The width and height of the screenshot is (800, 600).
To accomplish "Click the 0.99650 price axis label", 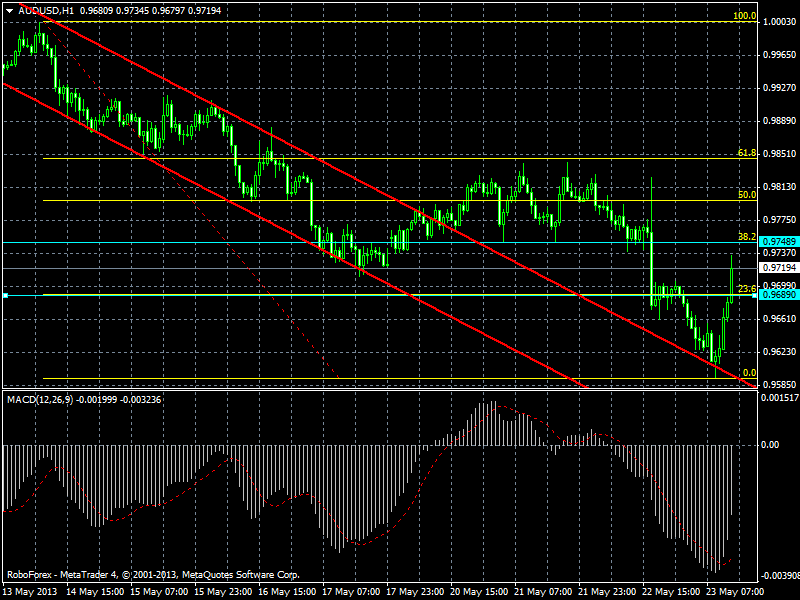I will (x=780, y=55).
